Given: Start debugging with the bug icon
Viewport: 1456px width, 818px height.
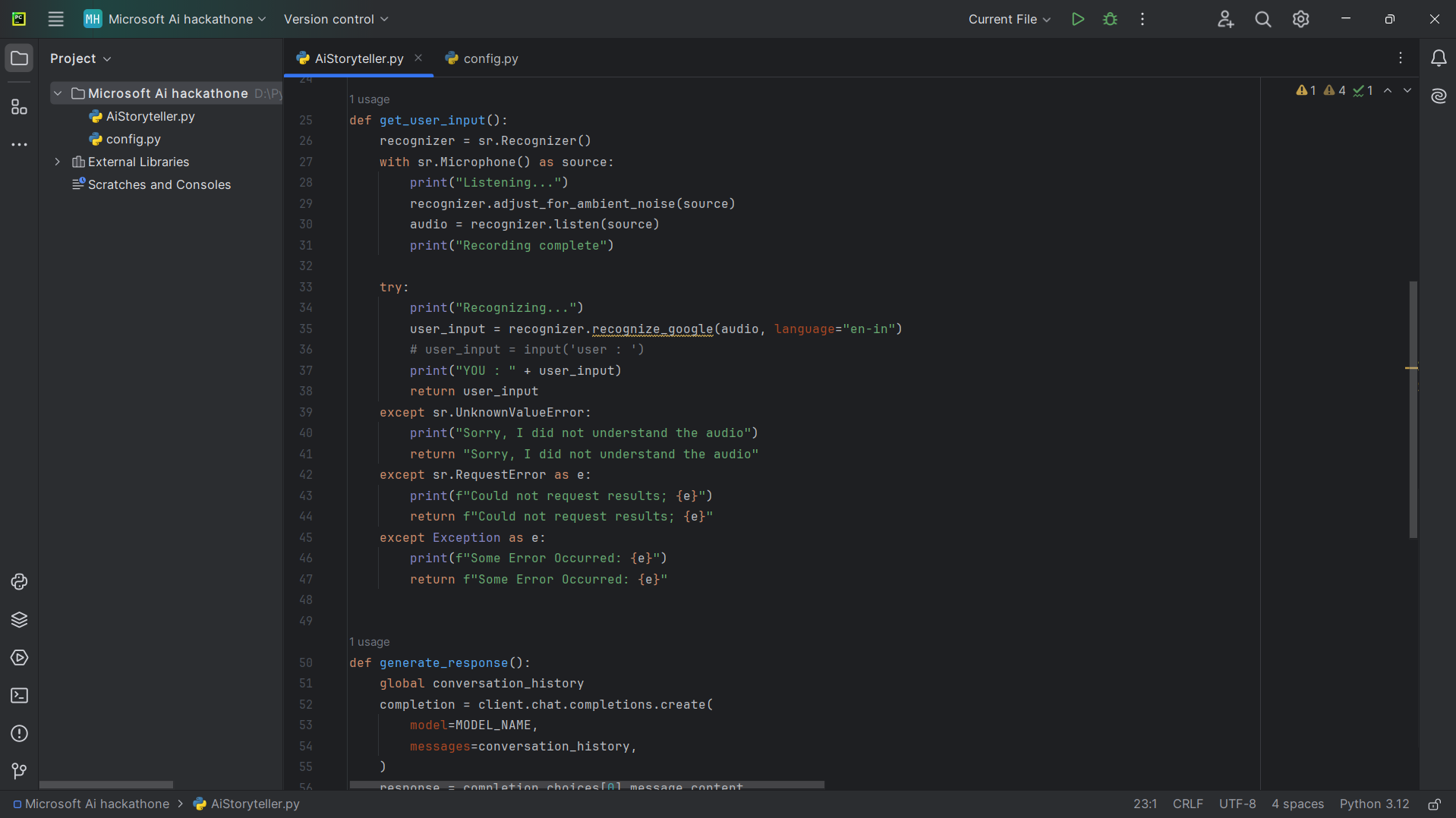Looking at the screenshot, I should [x=1110, y=19].
